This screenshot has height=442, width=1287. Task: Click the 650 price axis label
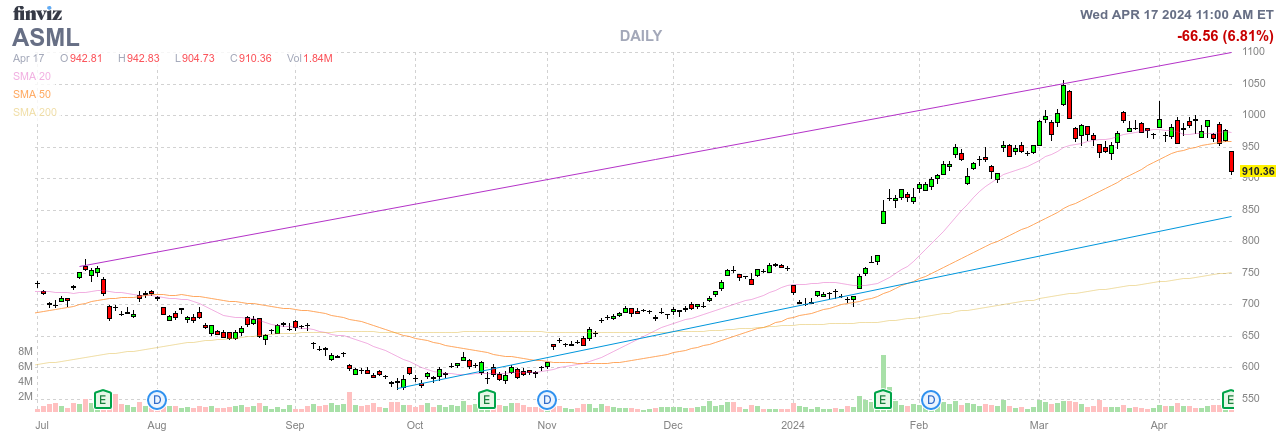pos(1252,335)
